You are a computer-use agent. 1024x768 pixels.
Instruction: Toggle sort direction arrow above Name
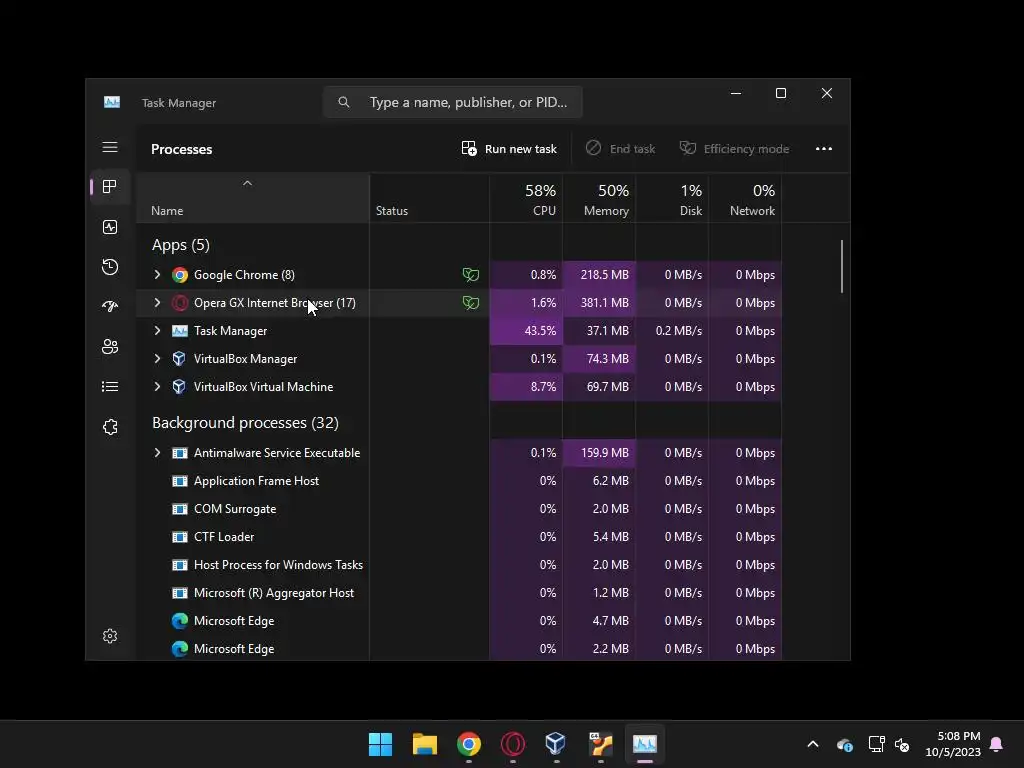click(x=247, y=184)
